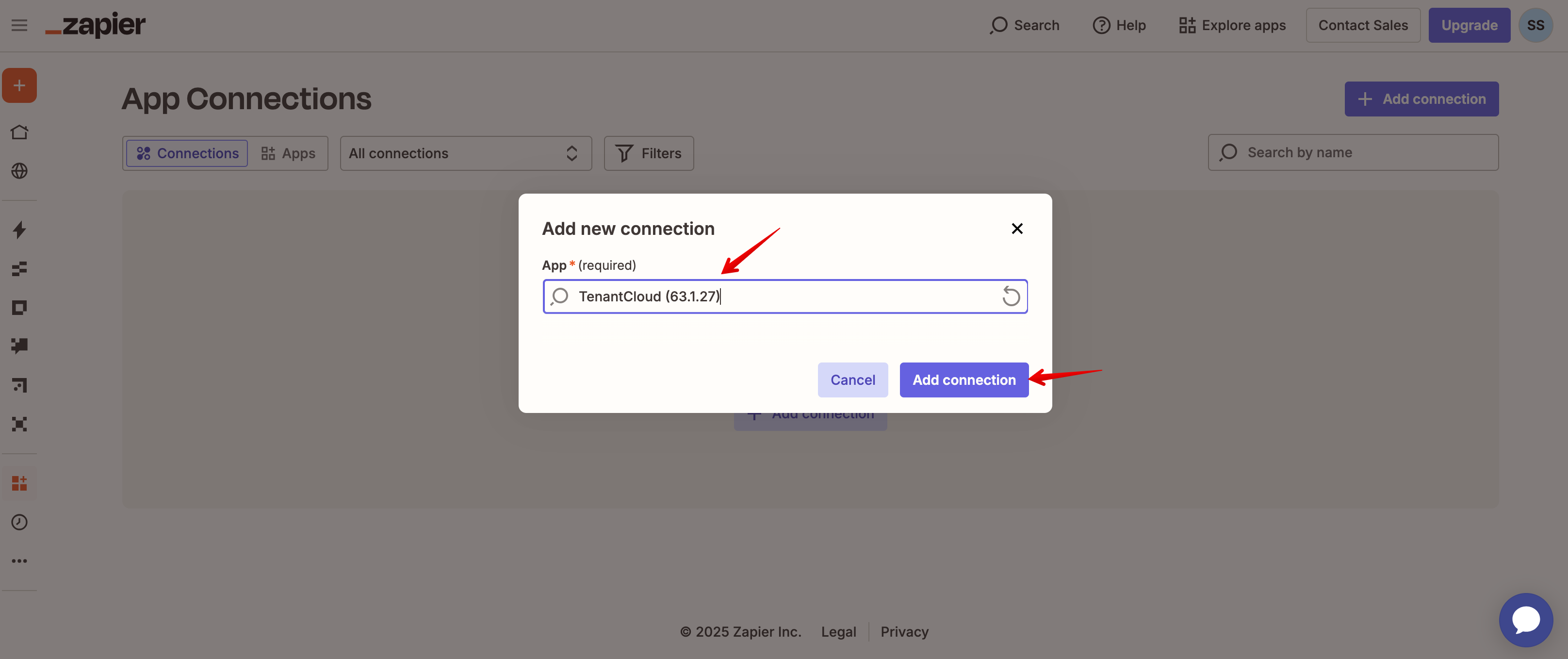Open the Agents sidebar icon
Viewport: 1568px width, 659px height.
click(19, 424)
